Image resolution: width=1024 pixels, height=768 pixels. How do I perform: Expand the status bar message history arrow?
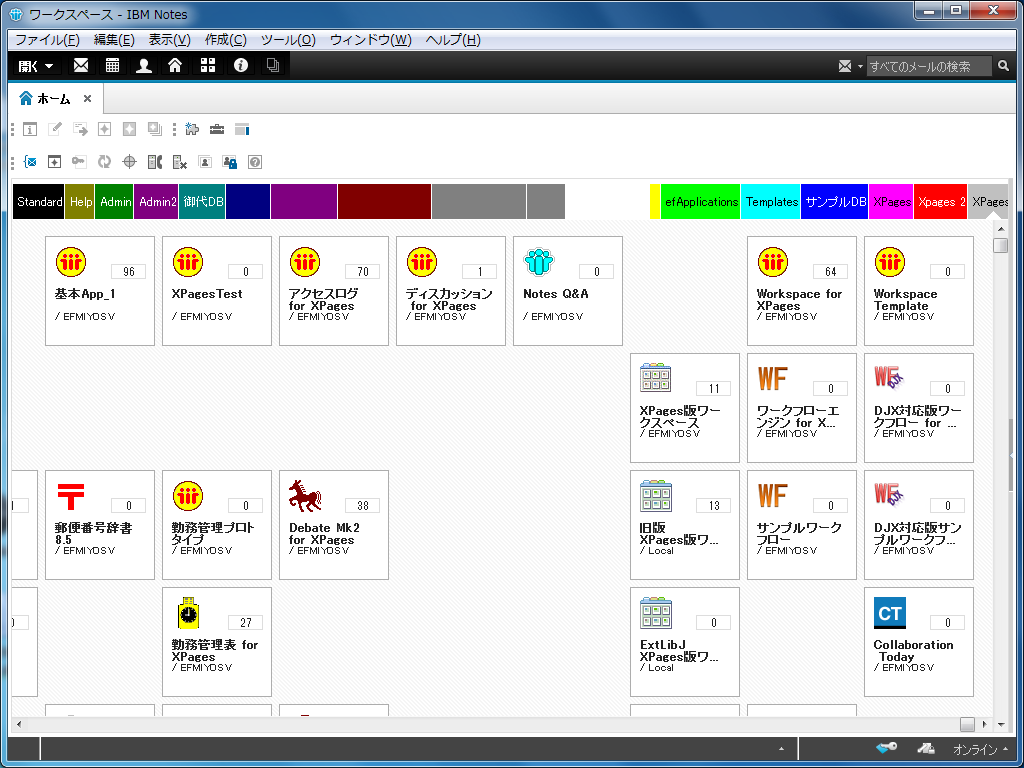[x=781, y=749]
